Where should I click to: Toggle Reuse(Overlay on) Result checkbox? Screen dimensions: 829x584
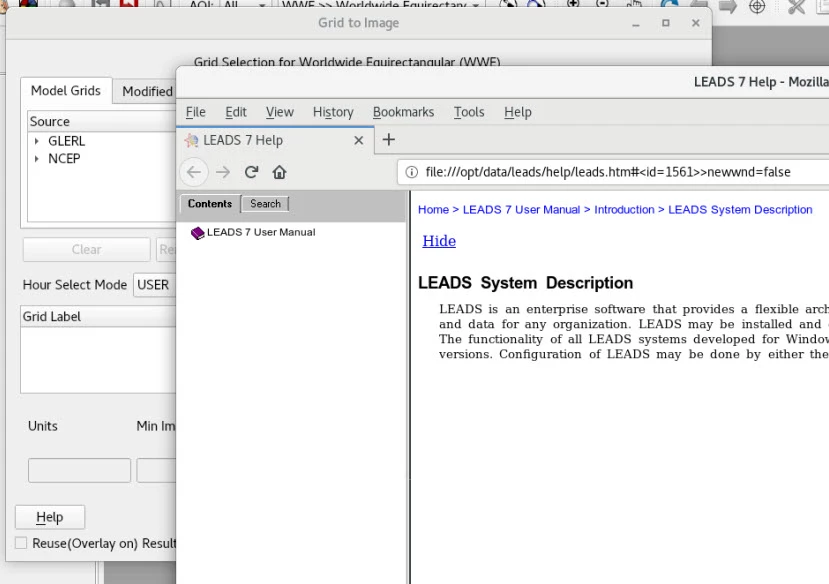[x=21, y=543]
